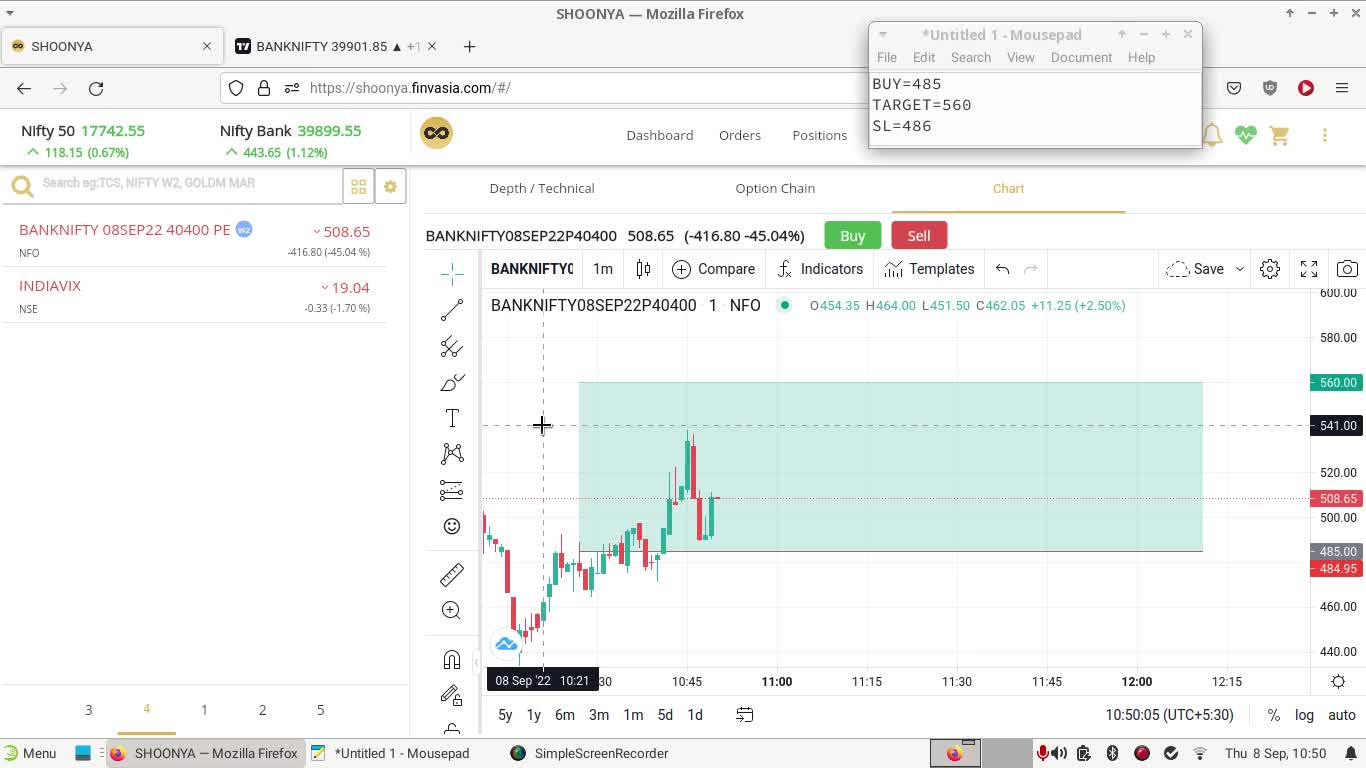Select BANKNIFTY 08SEP22 40400 PE watchlist row
The height and width of the screenshot is (768, 1366).
[195, 240]
